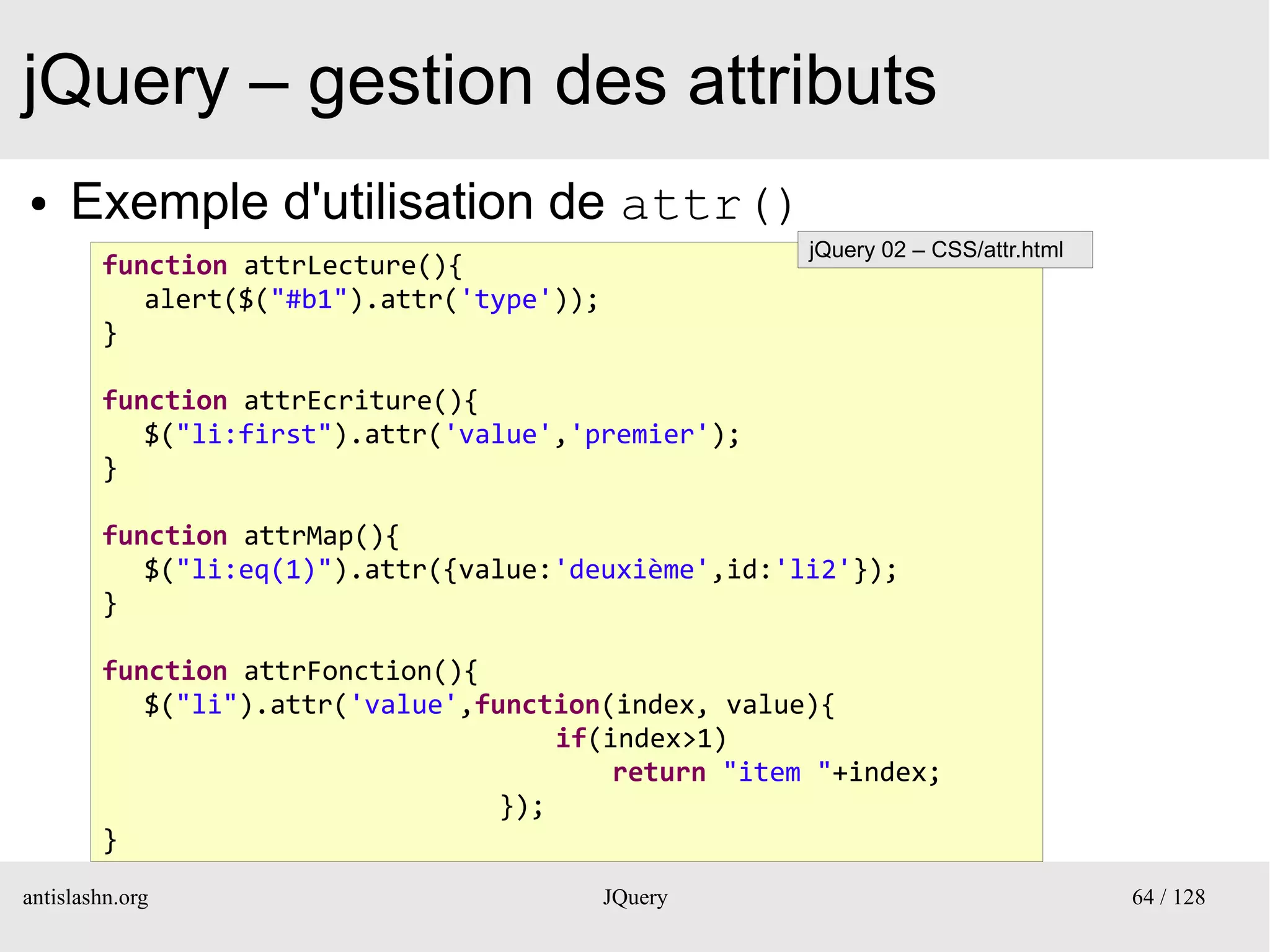The width and height of the screenshot is (1270, 952).
Task: Click the line alert($("#b1").attr('type'));
Action: (371, 300)
